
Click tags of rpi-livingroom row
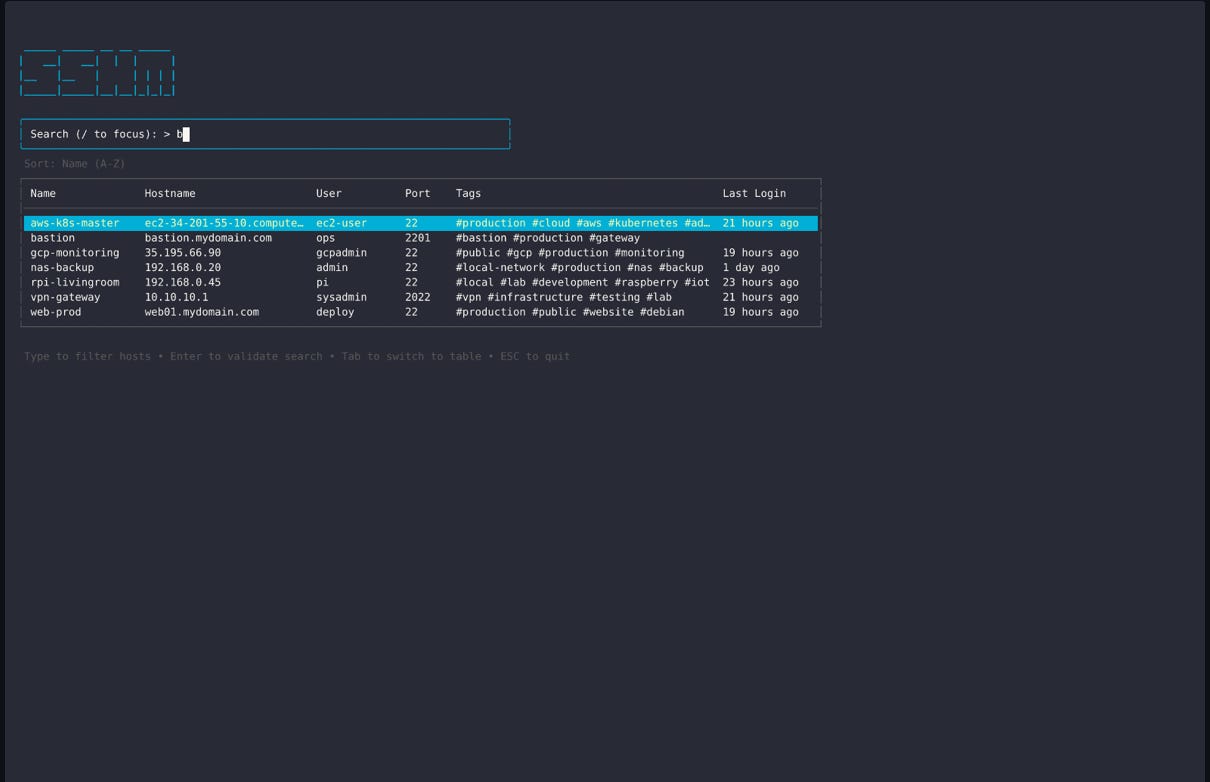pyautogui.click(x=583, y=282)
